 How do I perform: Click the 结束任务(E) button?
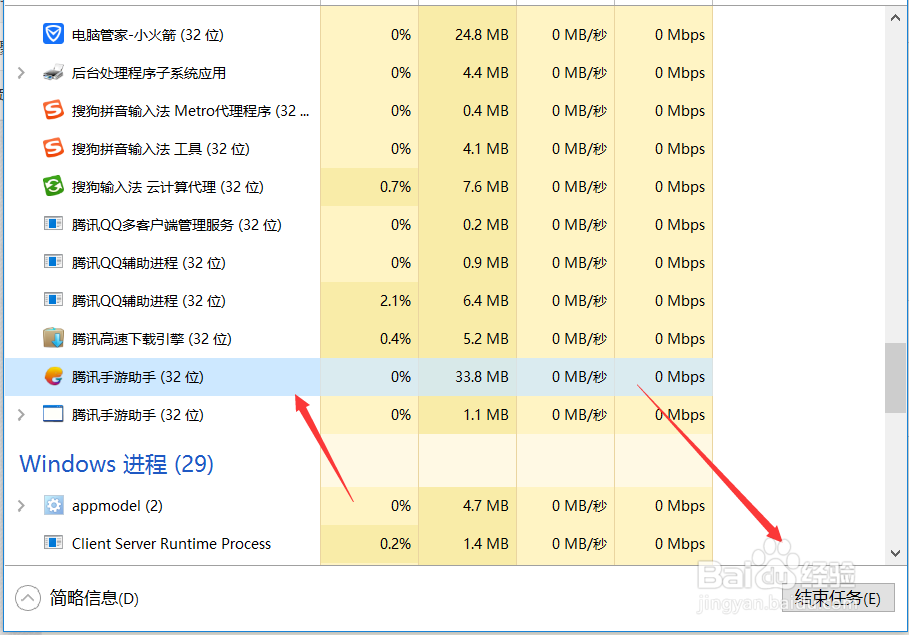click(x=838, y=598)
